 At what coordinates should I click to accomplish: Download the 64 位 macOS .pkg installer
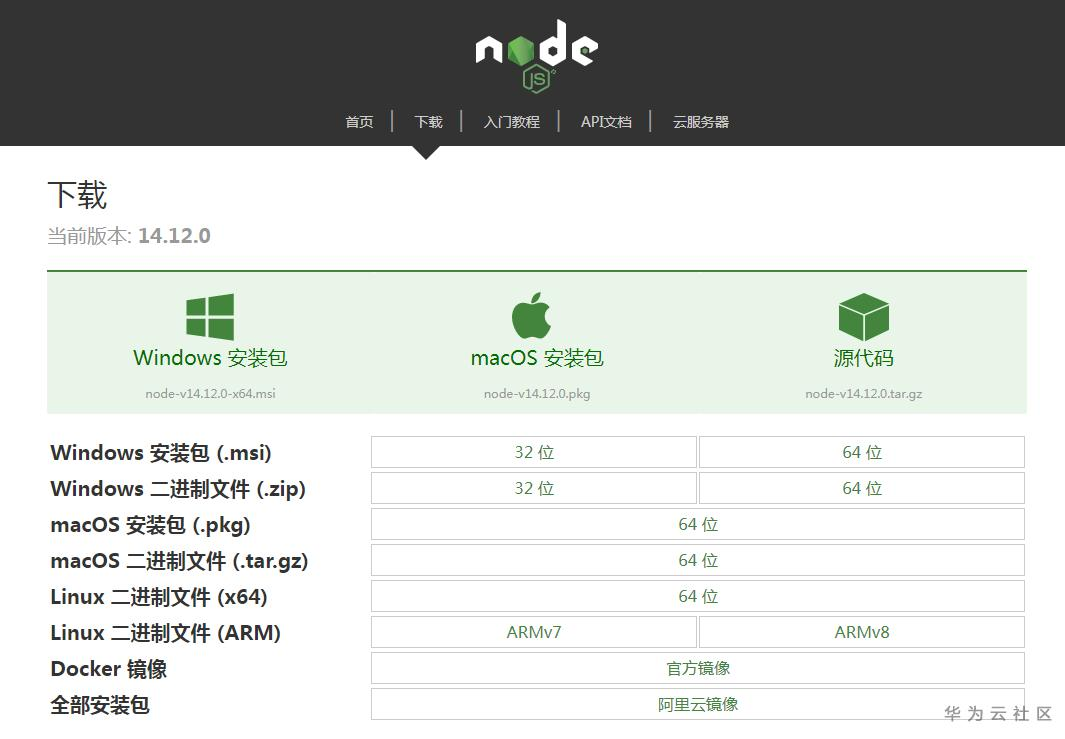(698, 524)
